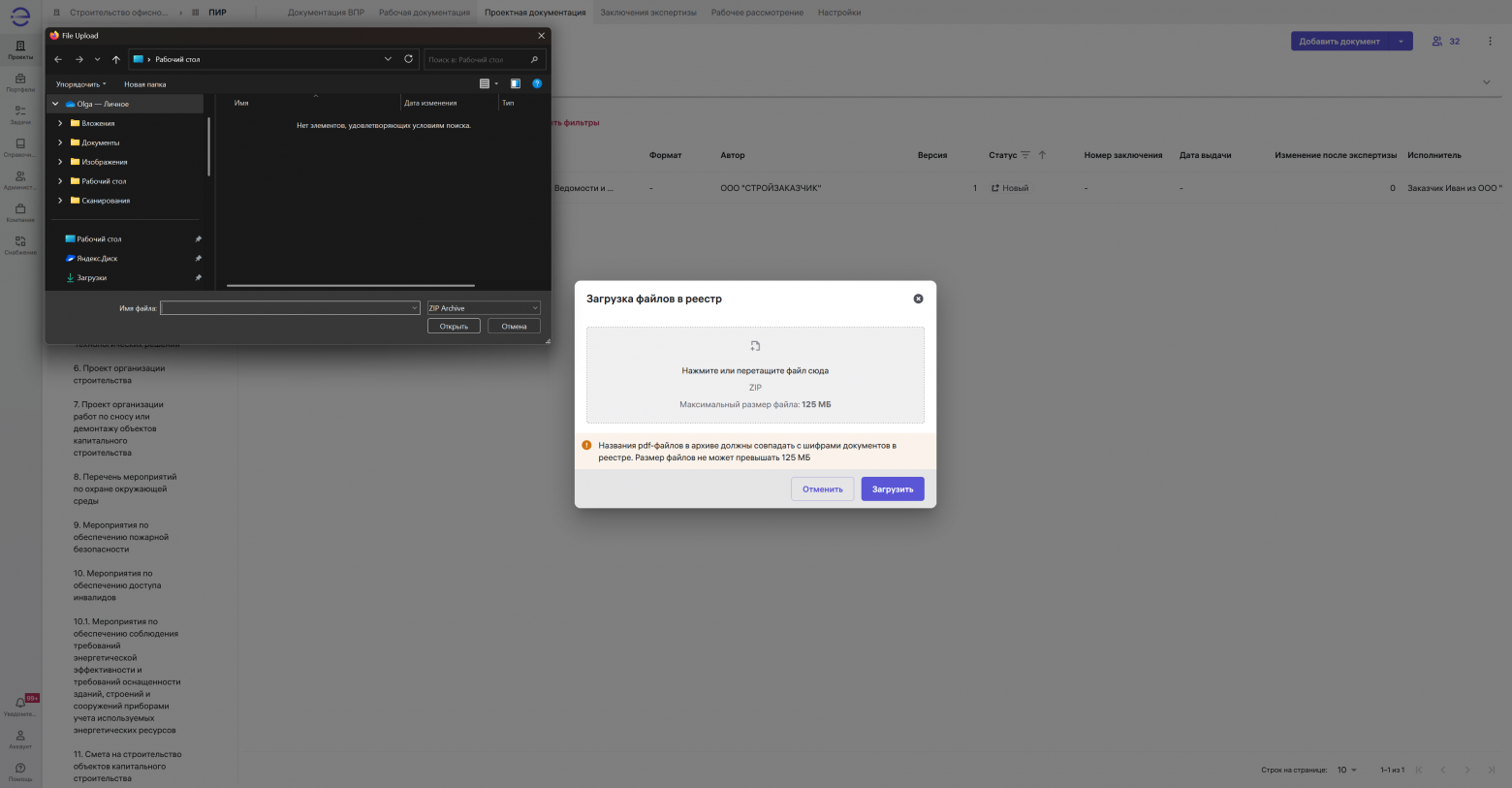Unpin Загрузки from quick access
Viewport: 1512px width, 788px height.
tap(199, 278)
